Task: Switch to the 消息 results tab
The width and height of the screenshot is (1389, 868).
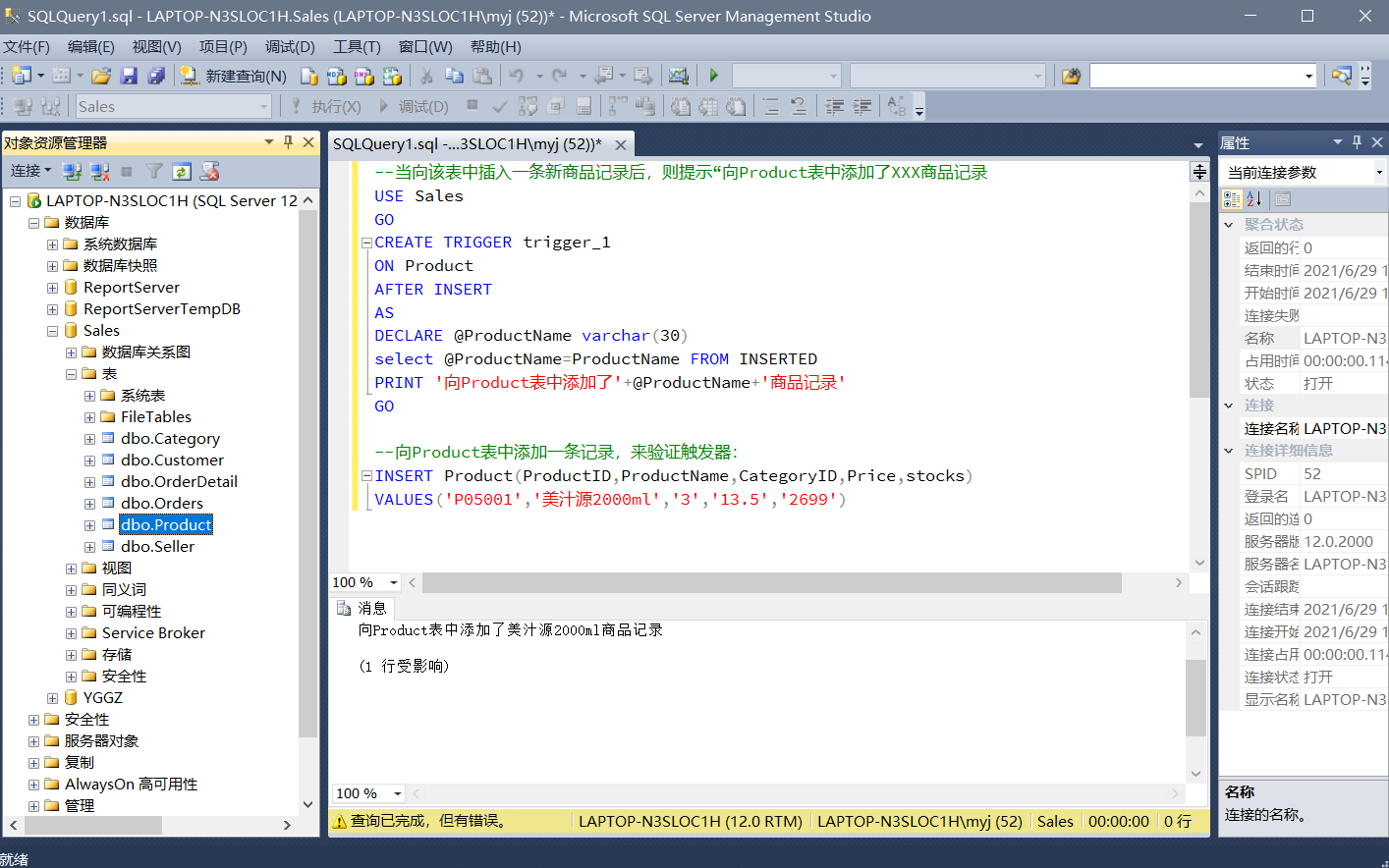Action: pyautogui.click(x=362, y=608)
